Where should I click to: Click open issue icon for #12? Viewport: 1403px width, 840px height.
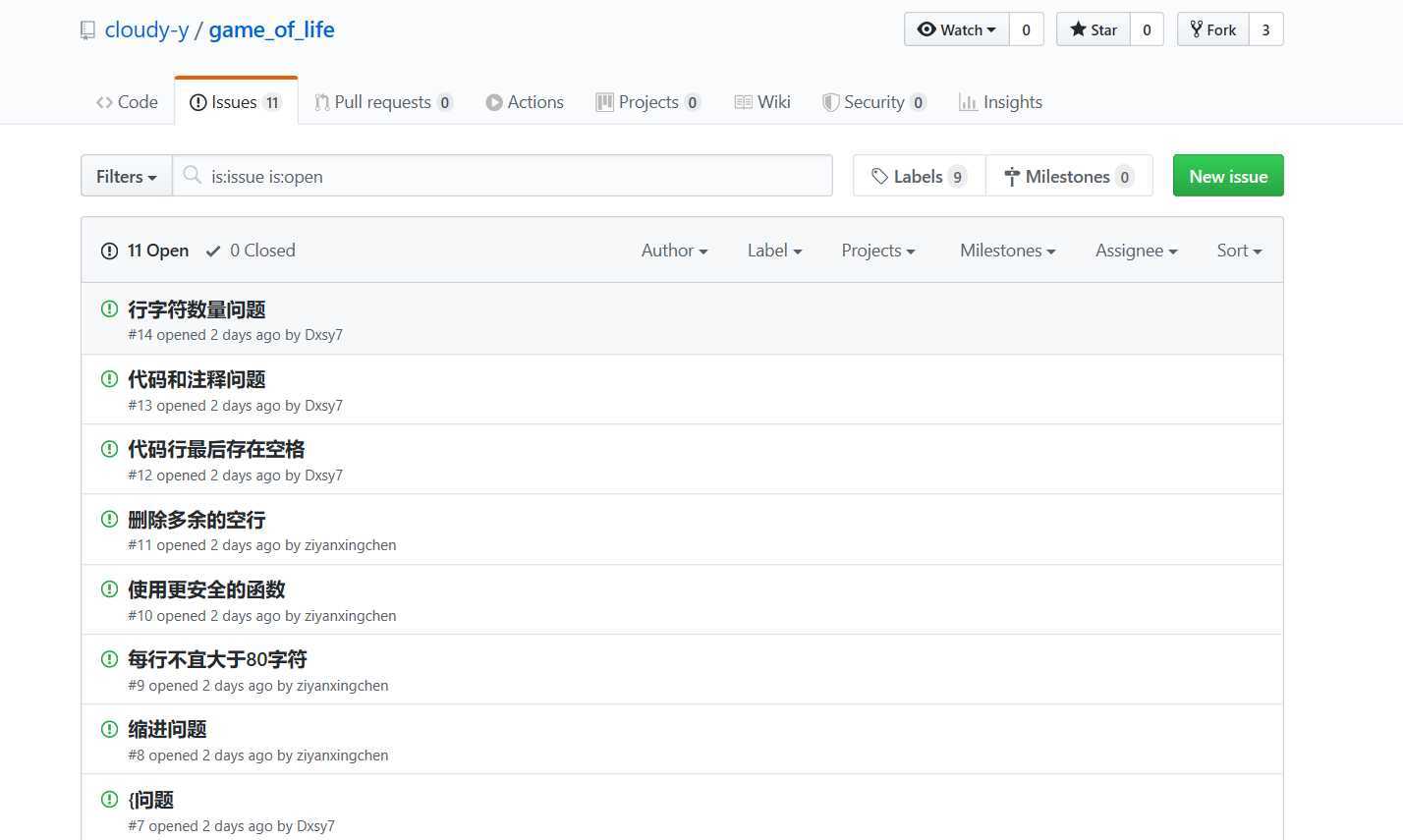[110, 448]
